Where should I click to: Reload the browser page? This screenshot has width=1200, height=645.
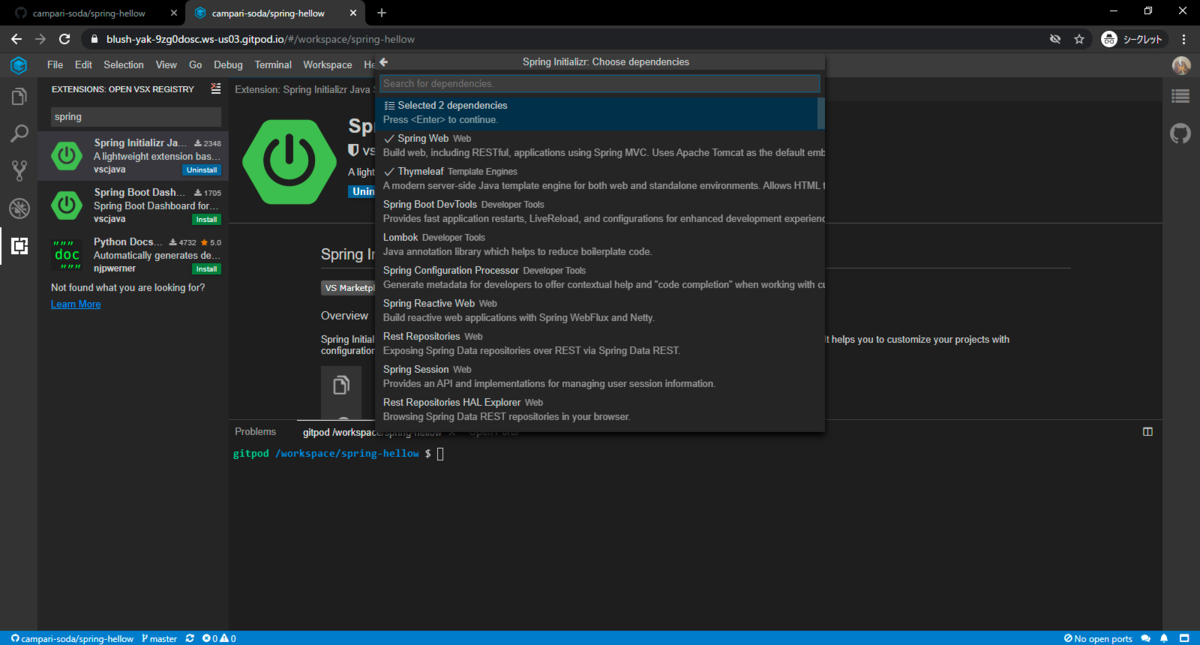point(65,39)
